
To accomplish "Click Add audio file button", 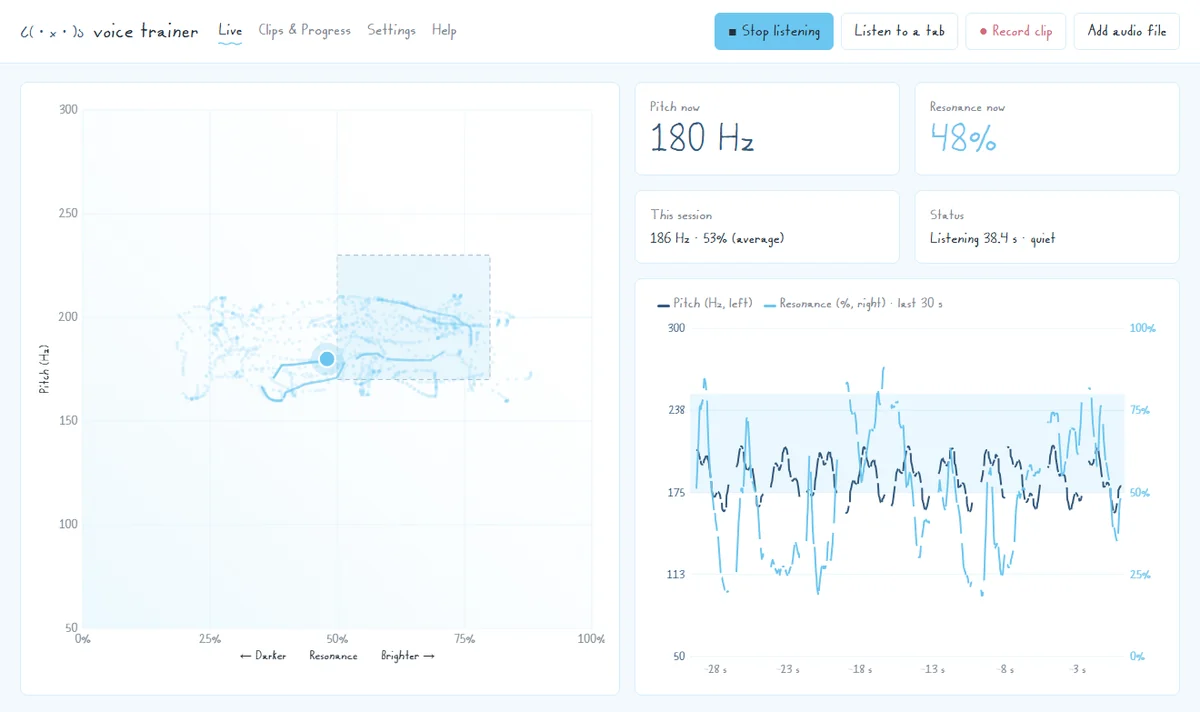I will 1127,31.
